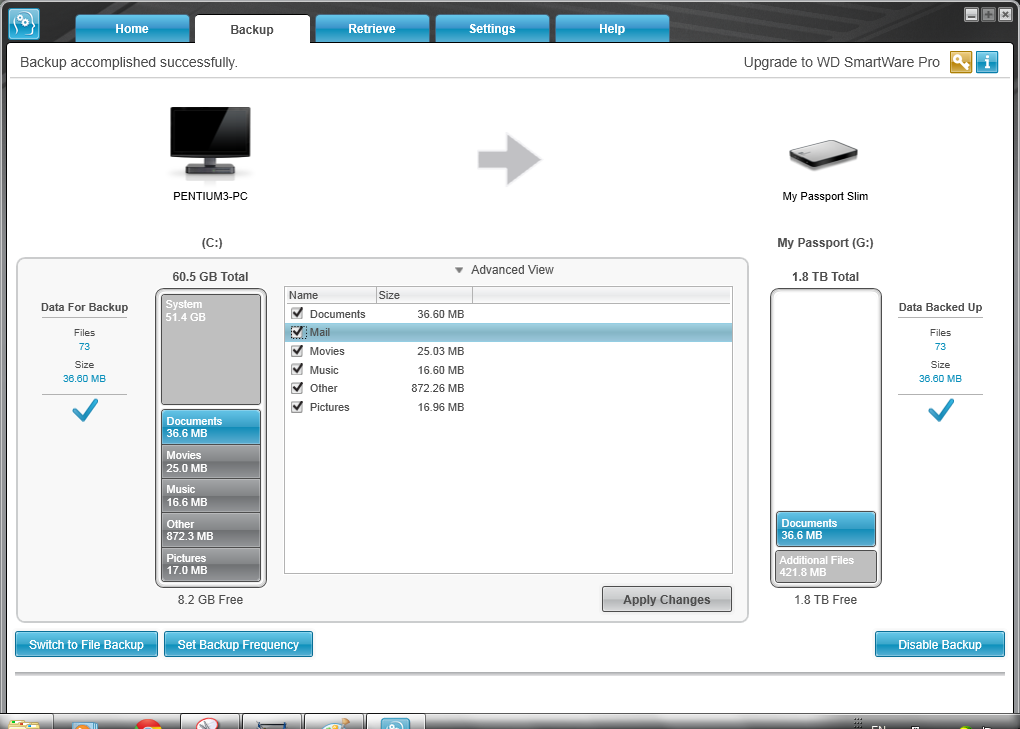Click the Pictures size '16.96 MB'
The image size is (1020, 729).
440,407
